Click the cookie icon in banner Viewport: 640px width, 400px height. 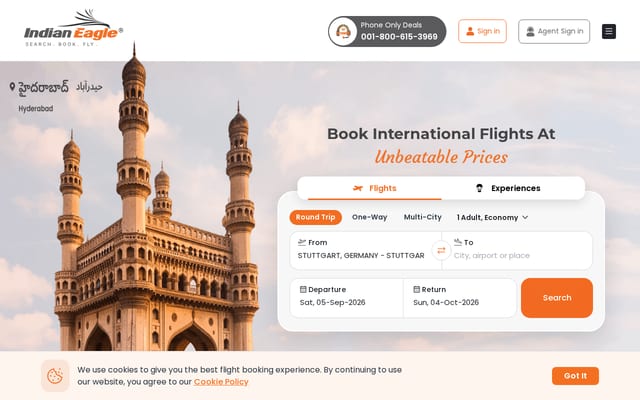(55, 376)
